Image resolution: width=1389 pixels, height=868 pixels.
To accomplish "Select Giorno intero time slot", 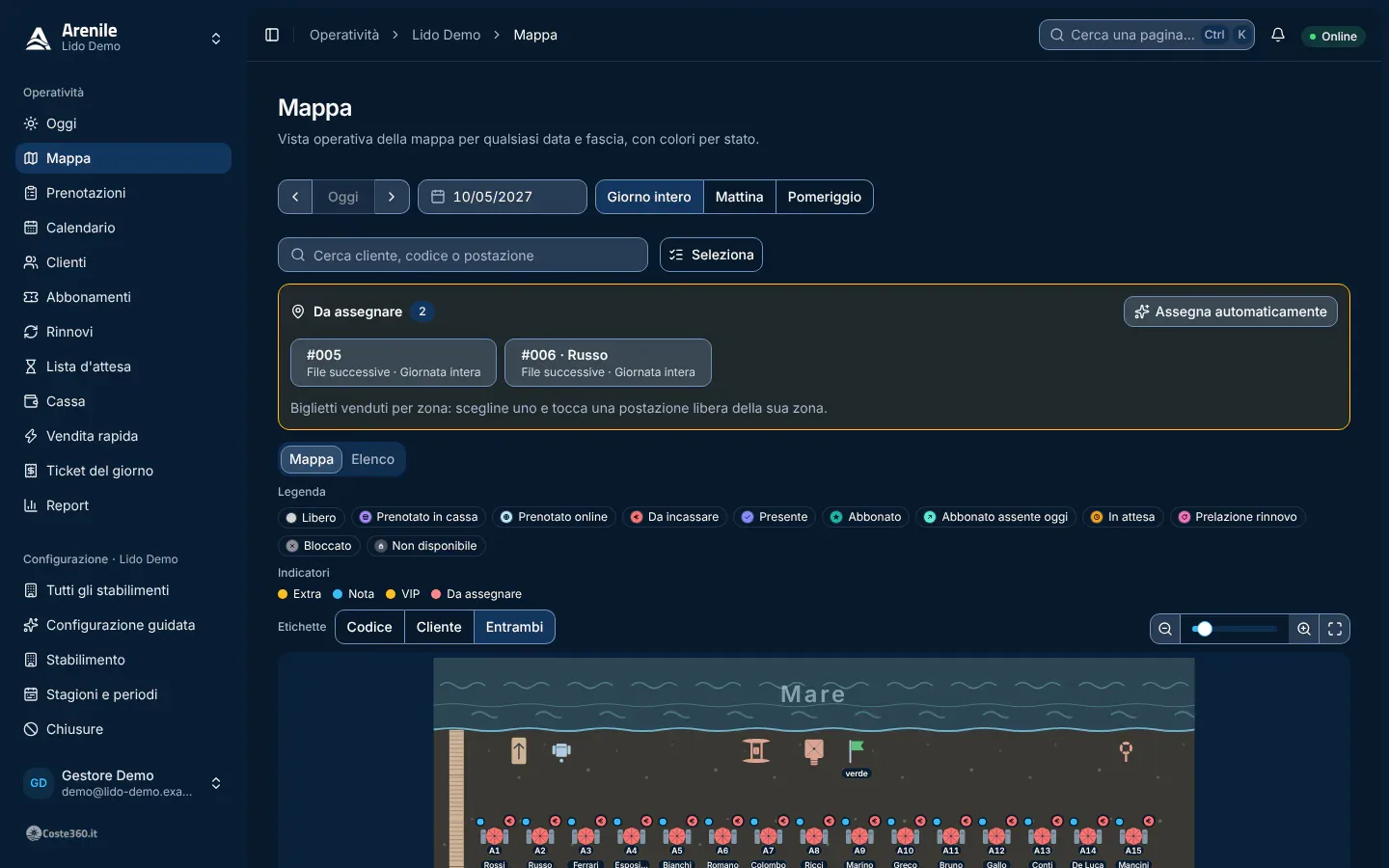I will [649, 197].
